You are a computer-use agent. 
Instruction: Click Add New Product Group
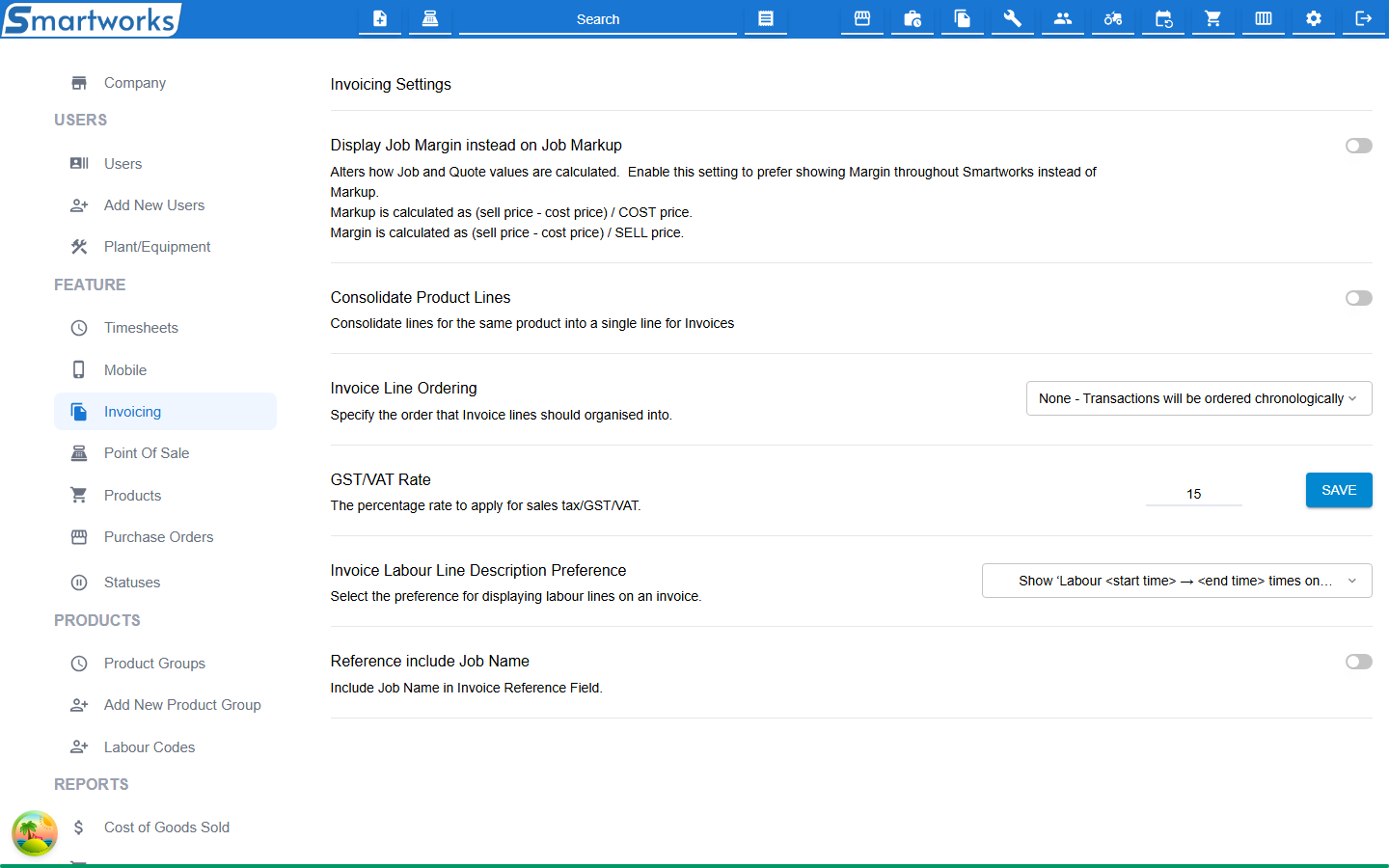[165, 705]
